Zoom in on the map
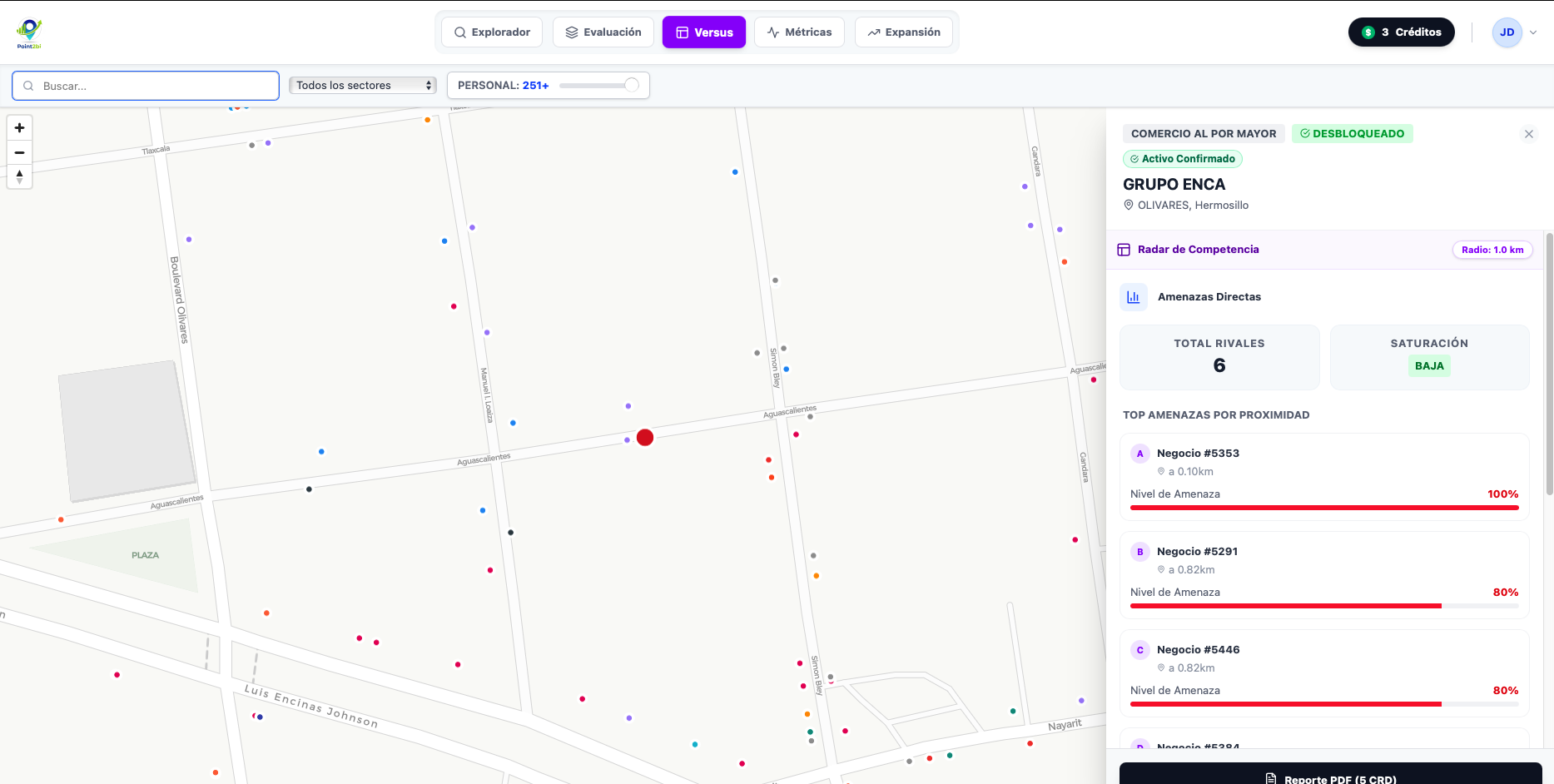The width and height of the screenshot is (1554, 784). [x=20, y=128]
